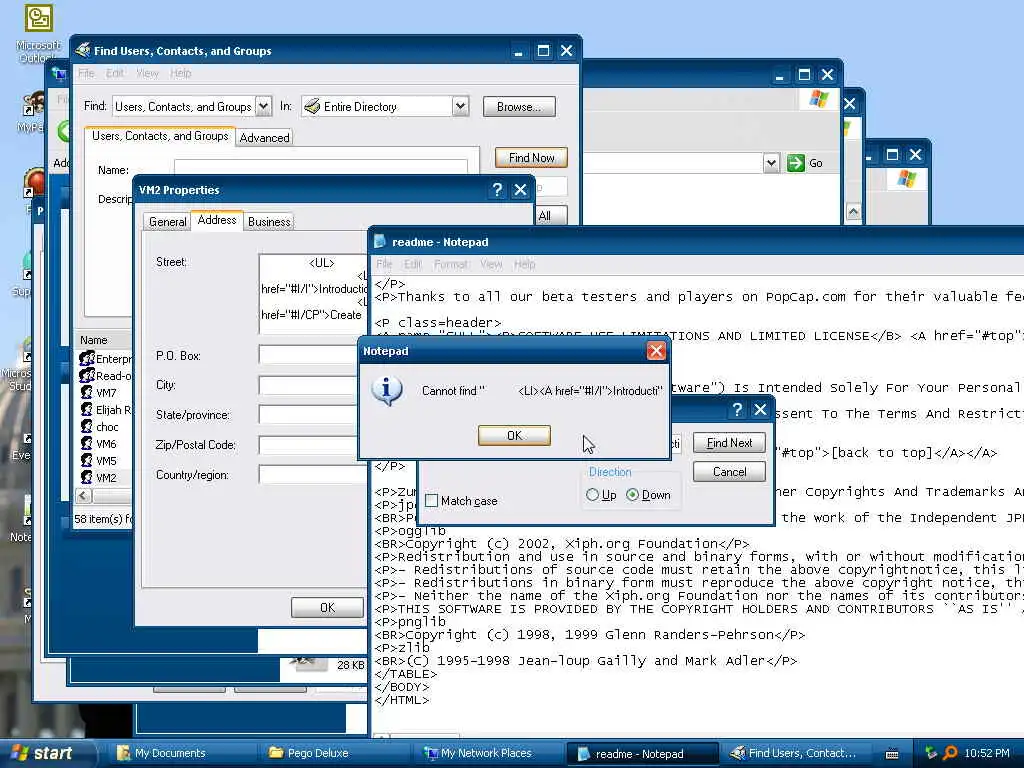Expand the address bar dropdown beside Go

pyautogui.click(x=771, y=163)
